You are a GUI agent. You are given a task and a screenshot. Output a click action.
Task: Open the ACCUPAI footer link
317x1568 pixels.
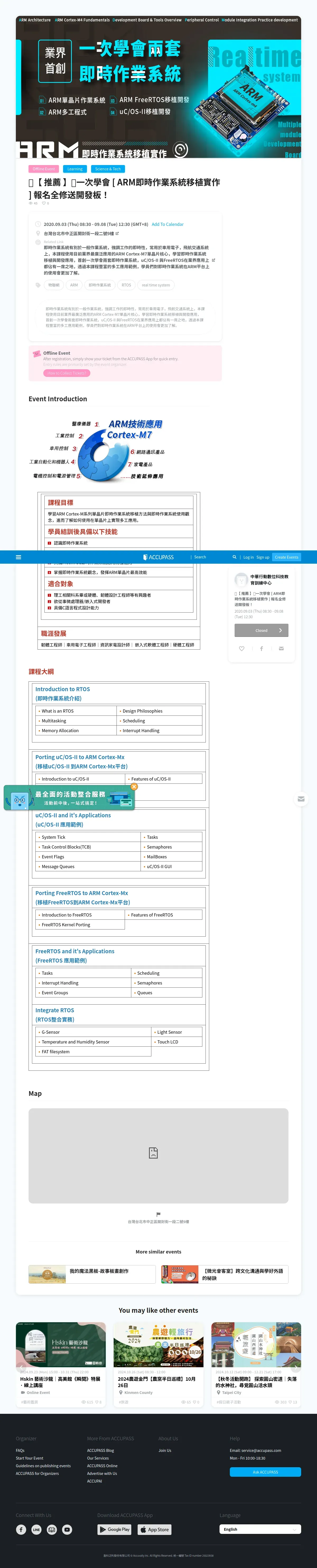[x=94, y=1481]
